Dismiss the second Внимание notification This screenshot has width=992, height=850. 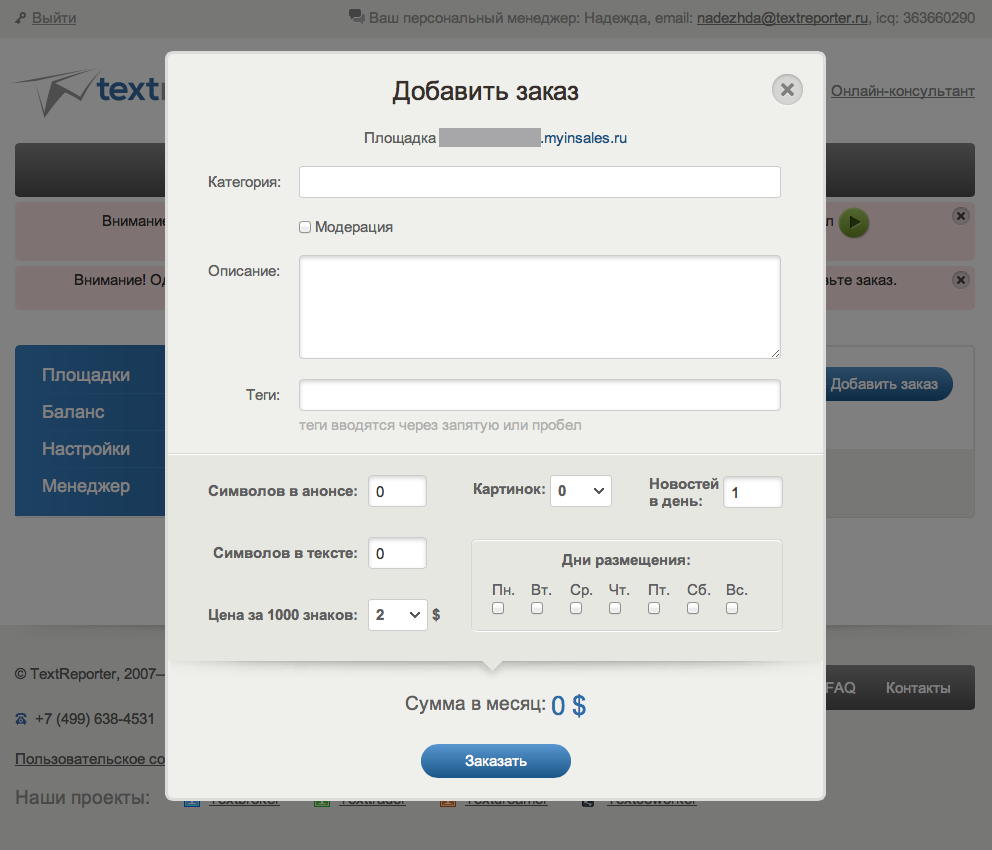(x=961, y=280)
